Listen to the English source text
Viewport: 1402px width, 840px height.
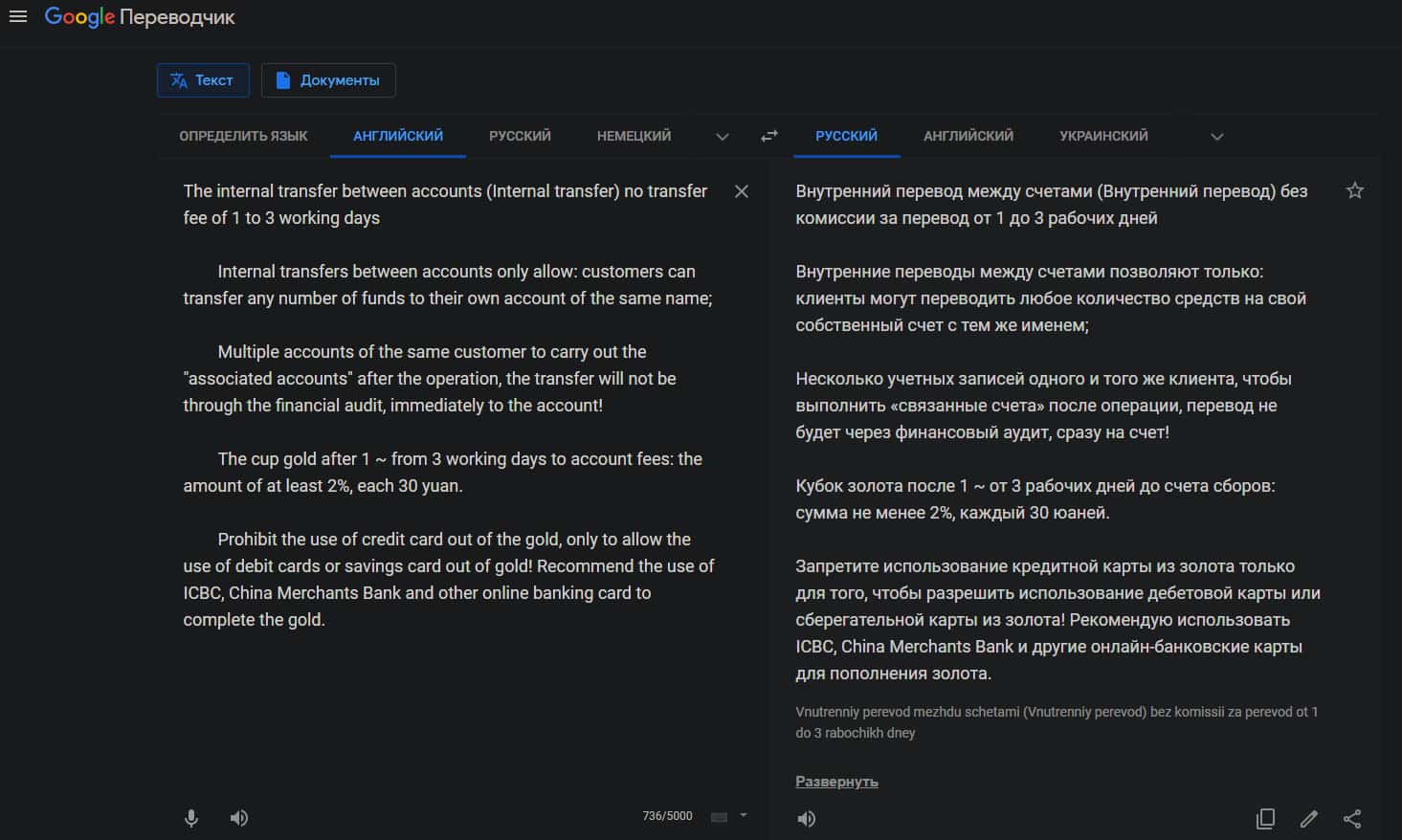(x=239, y=818)
